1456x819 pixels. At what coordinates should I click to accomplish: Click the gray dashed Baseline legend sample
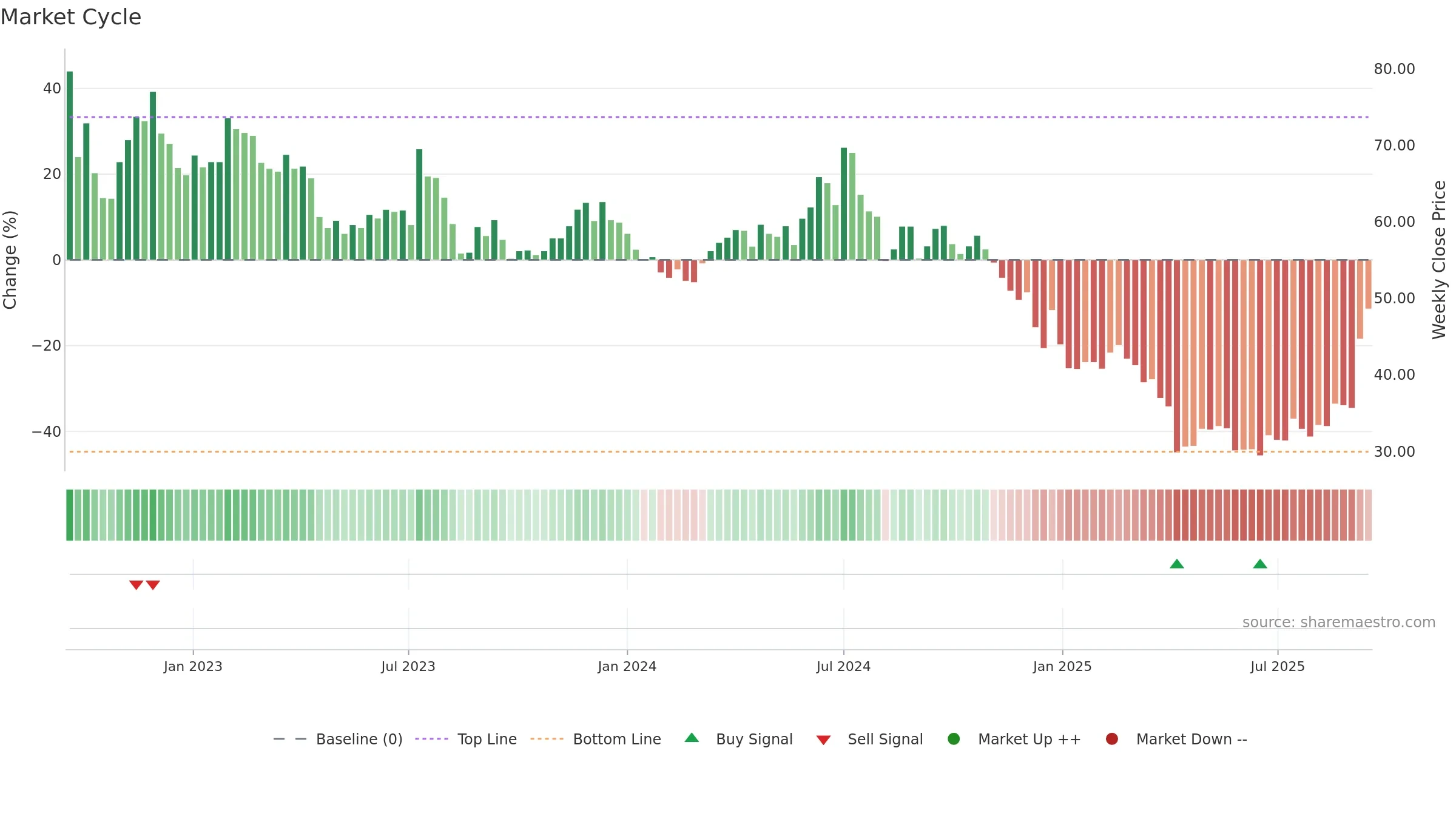tap(290, 739)
